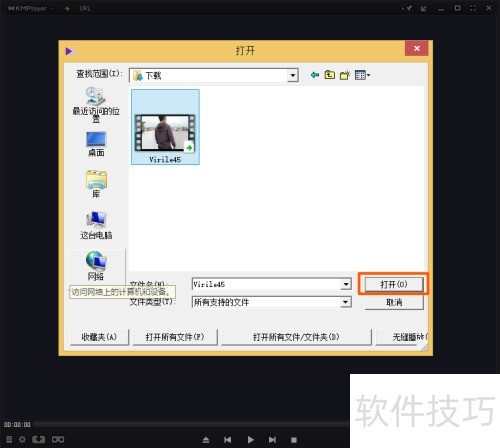Click the 取消 cancel button
The height and width of the screenshot is (448, 500).
click(x=394, y=302)
